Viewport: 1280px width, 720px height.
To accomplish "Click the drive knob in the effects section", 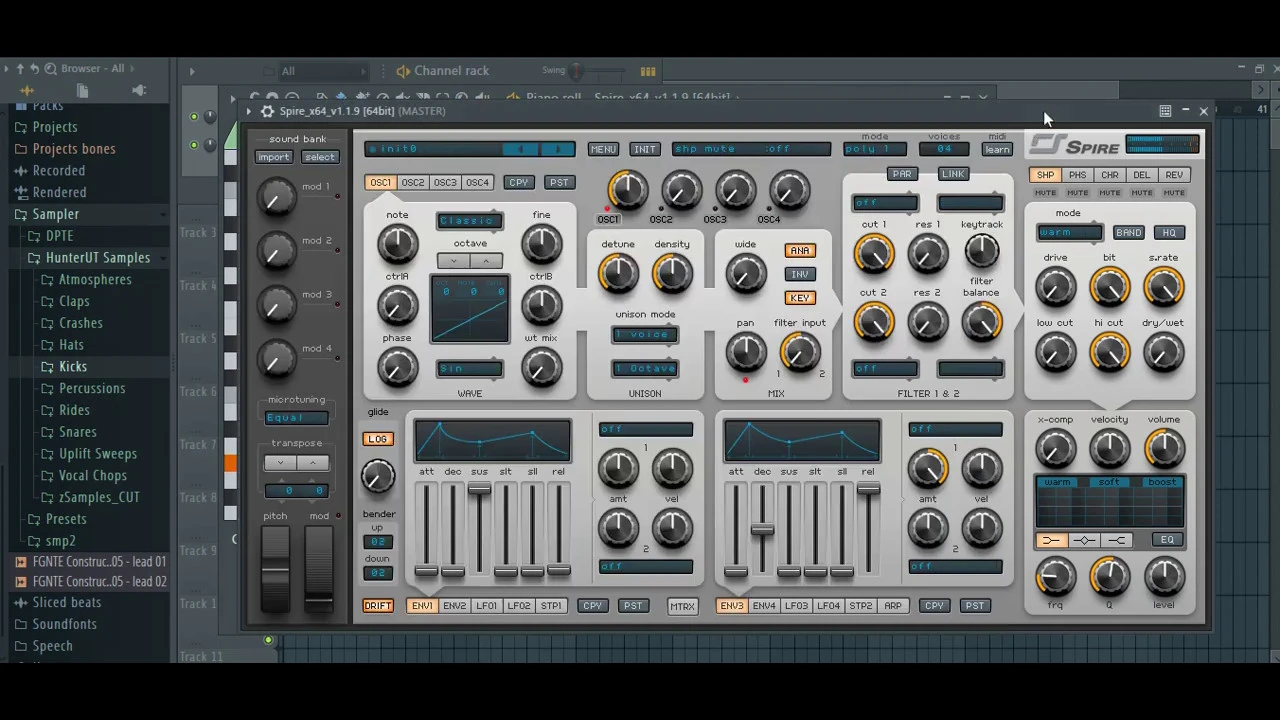I will point(1055,287).
